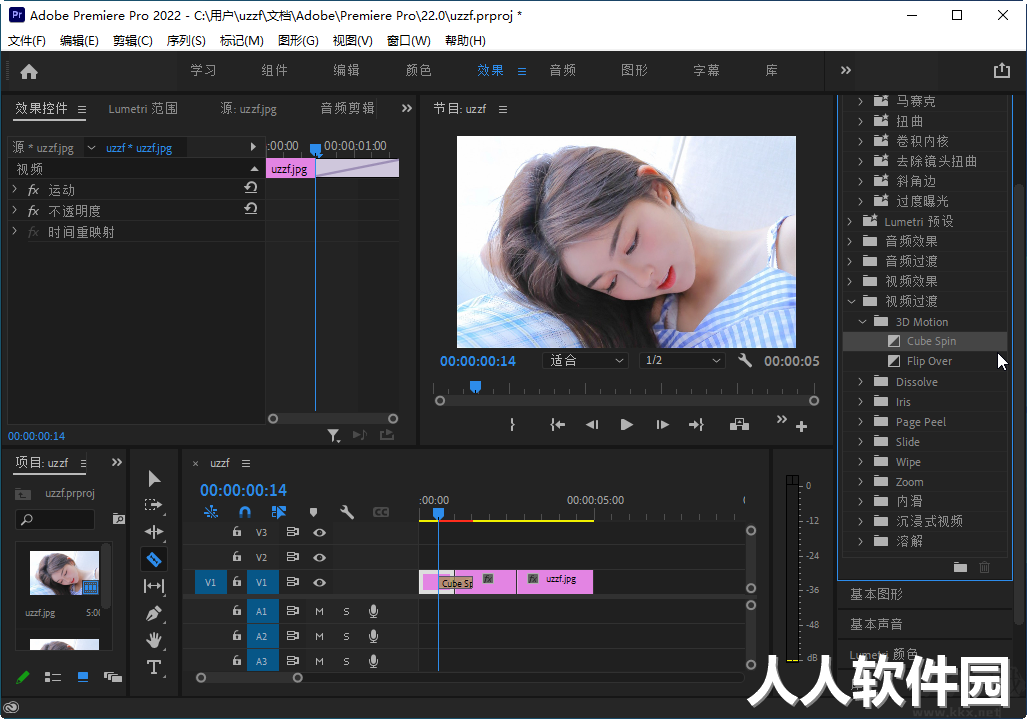The width and height of the screenshot is (1027, 719).
Task: Click the quick export share icon
Action: coord(1001,71)
